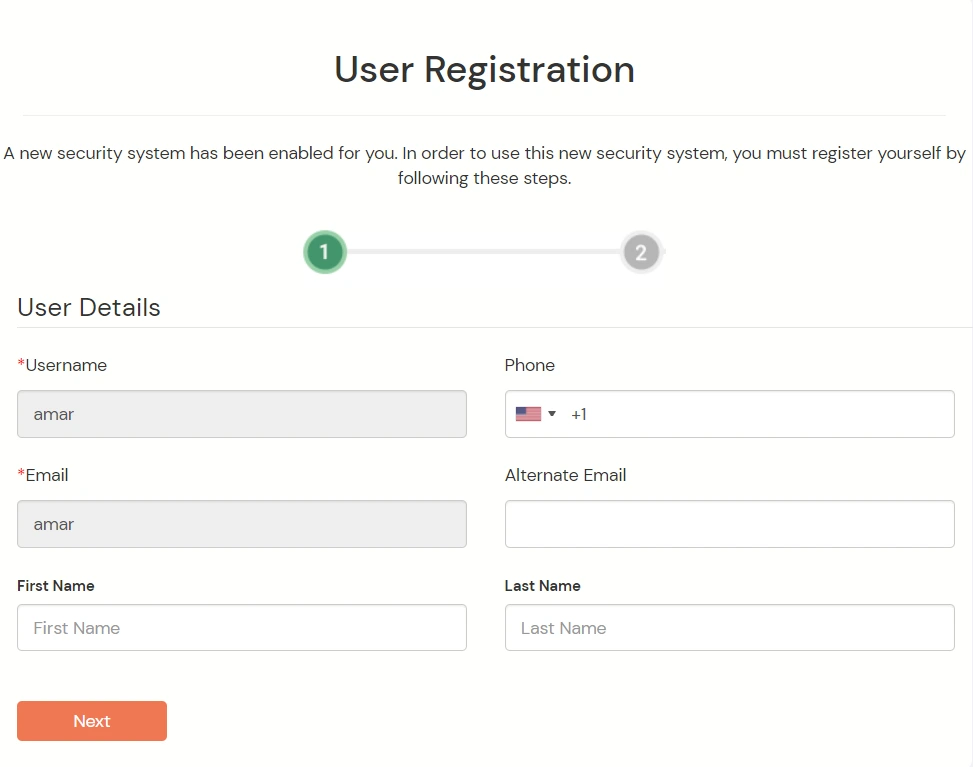Click the Phone label above its field
This screenshot has height=767, width=973.
pos(529,365)
